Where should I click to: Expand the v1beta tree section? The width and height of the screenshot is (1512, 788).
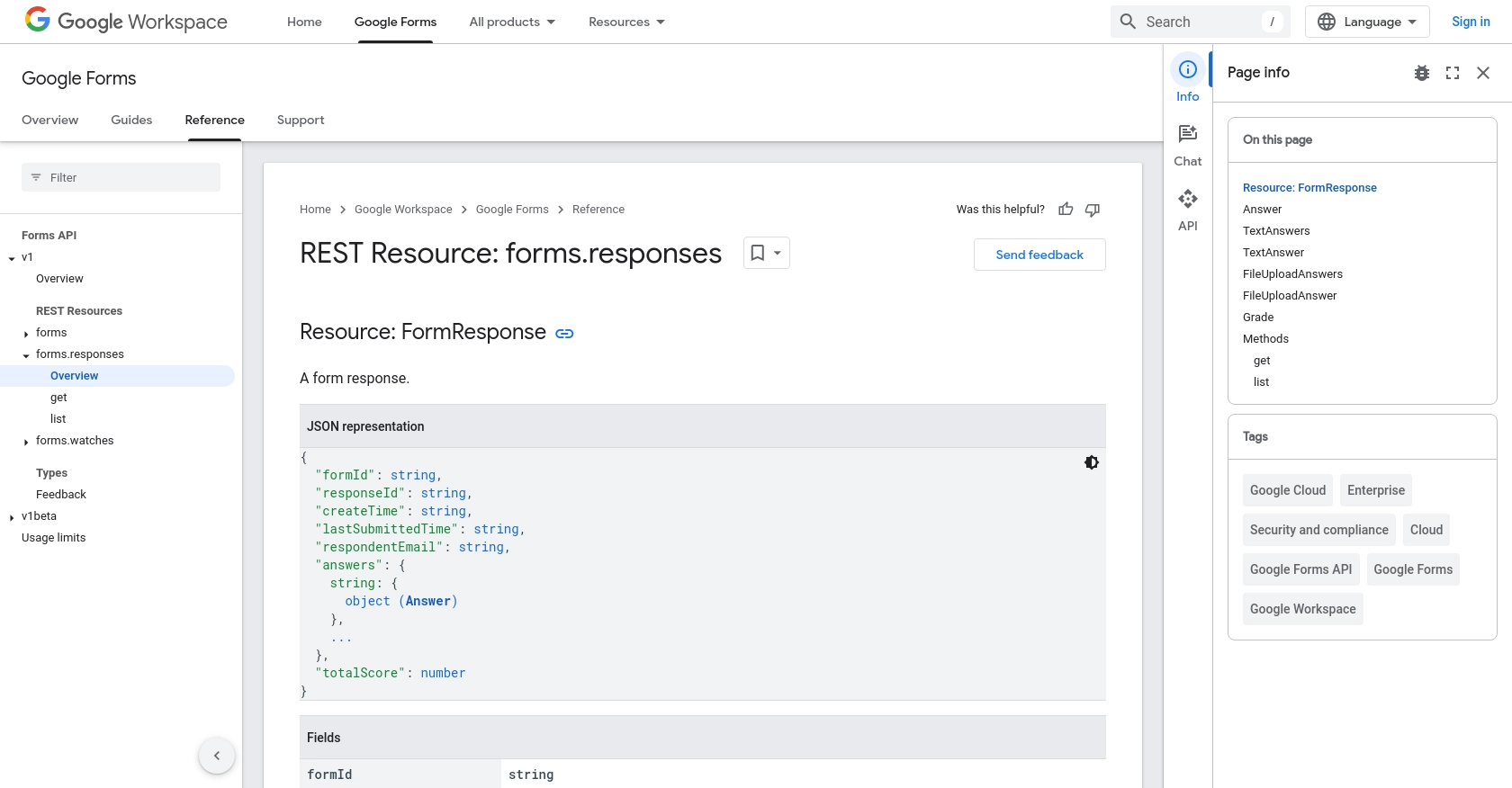point(12,517)
